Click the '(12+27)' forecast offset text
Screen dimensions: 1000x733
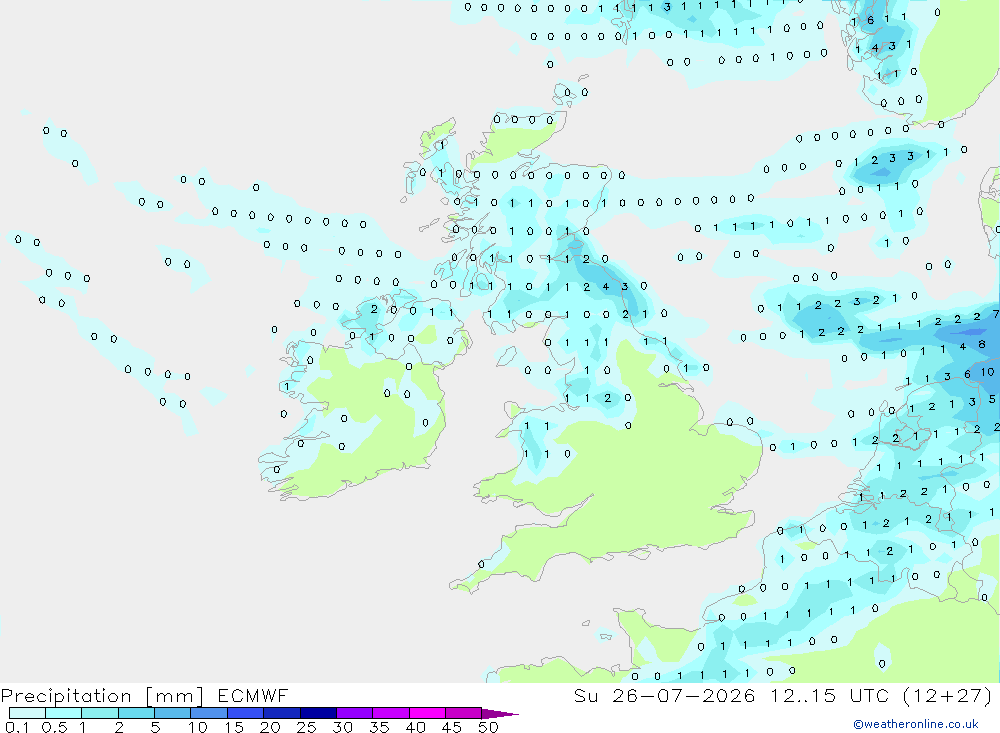point(948,695)
